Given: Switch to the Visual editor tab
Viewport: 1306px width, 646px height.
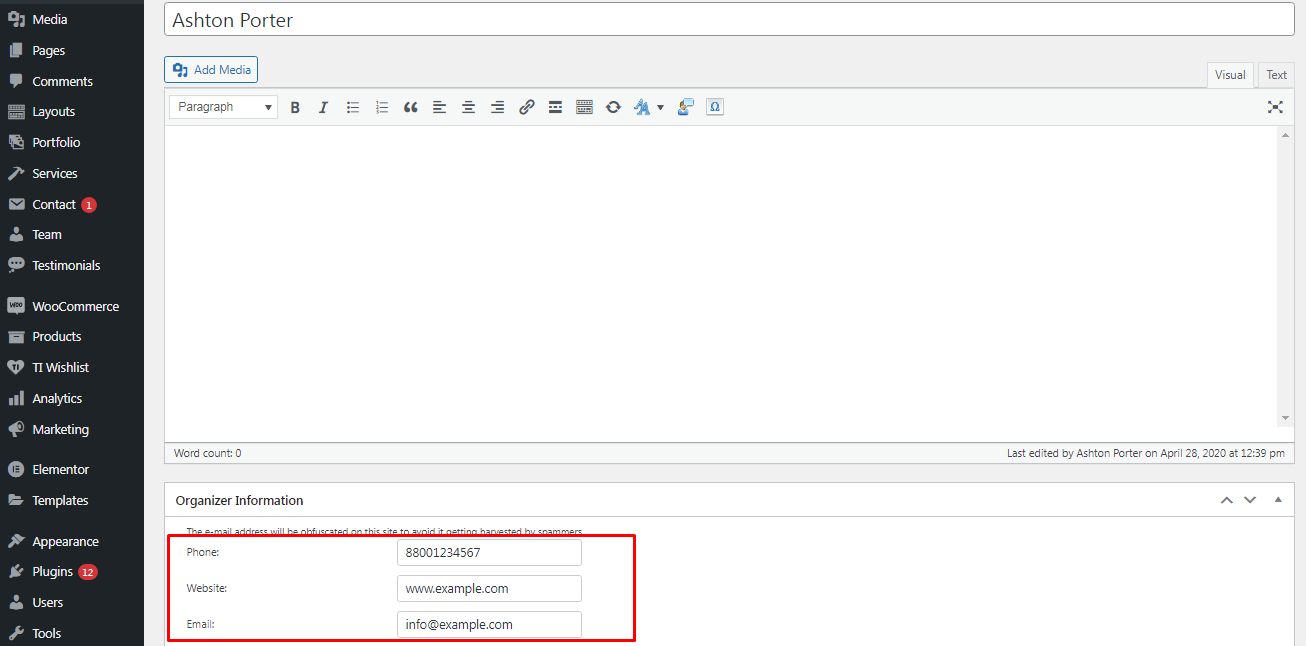Looking at the screenshot, I should pyautogui.click(x=1230, y=75).
